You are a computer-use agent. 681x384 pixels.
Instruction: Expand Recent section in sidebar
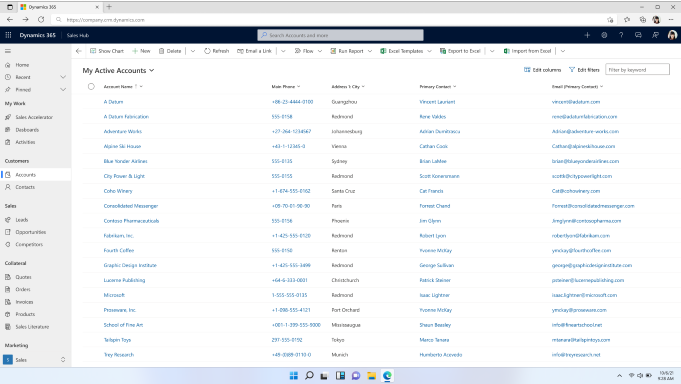click(63, 77)
